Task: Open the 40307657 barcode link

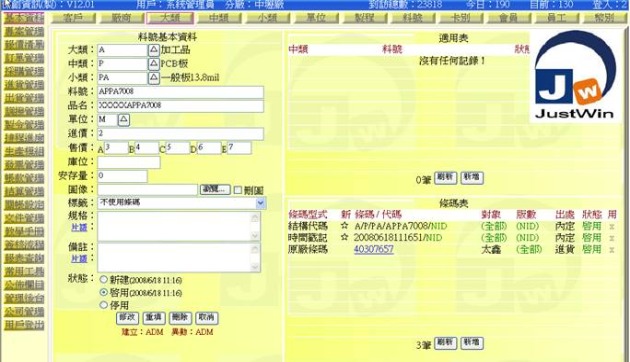Action: tap(374, 249)
